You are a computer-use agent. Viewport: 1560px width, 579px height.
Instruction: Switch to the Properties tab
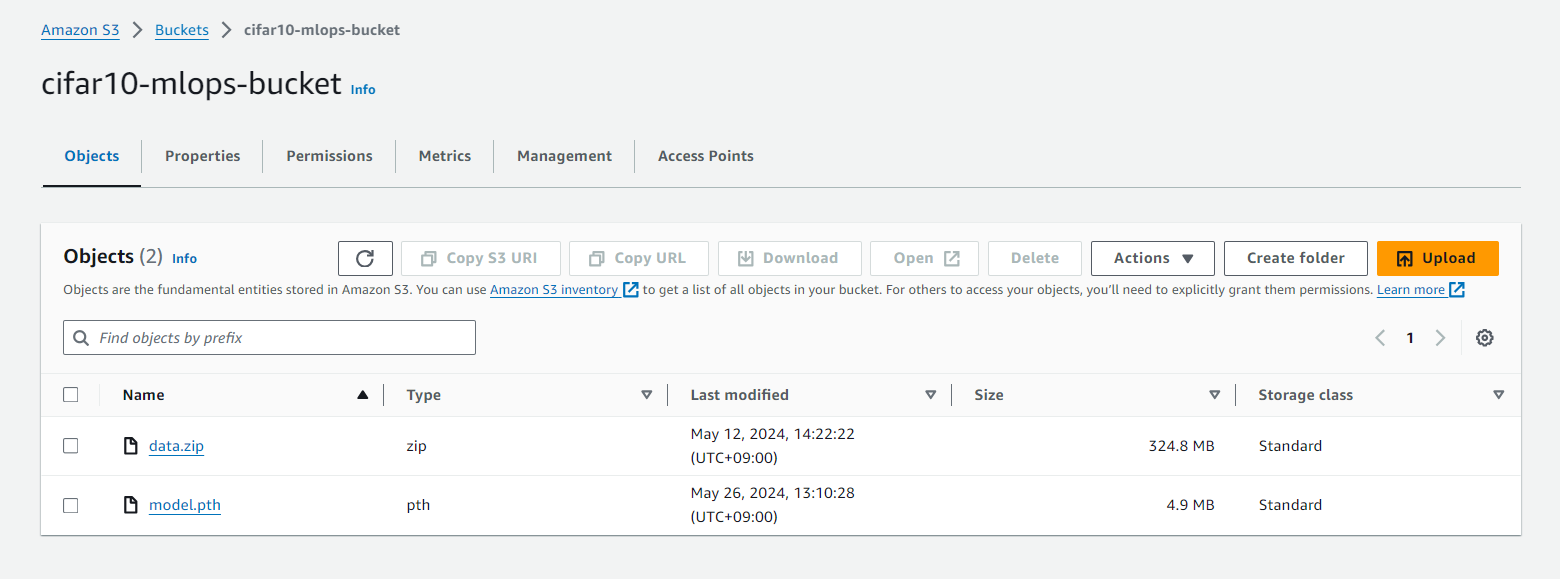click(x=202, y=156)
